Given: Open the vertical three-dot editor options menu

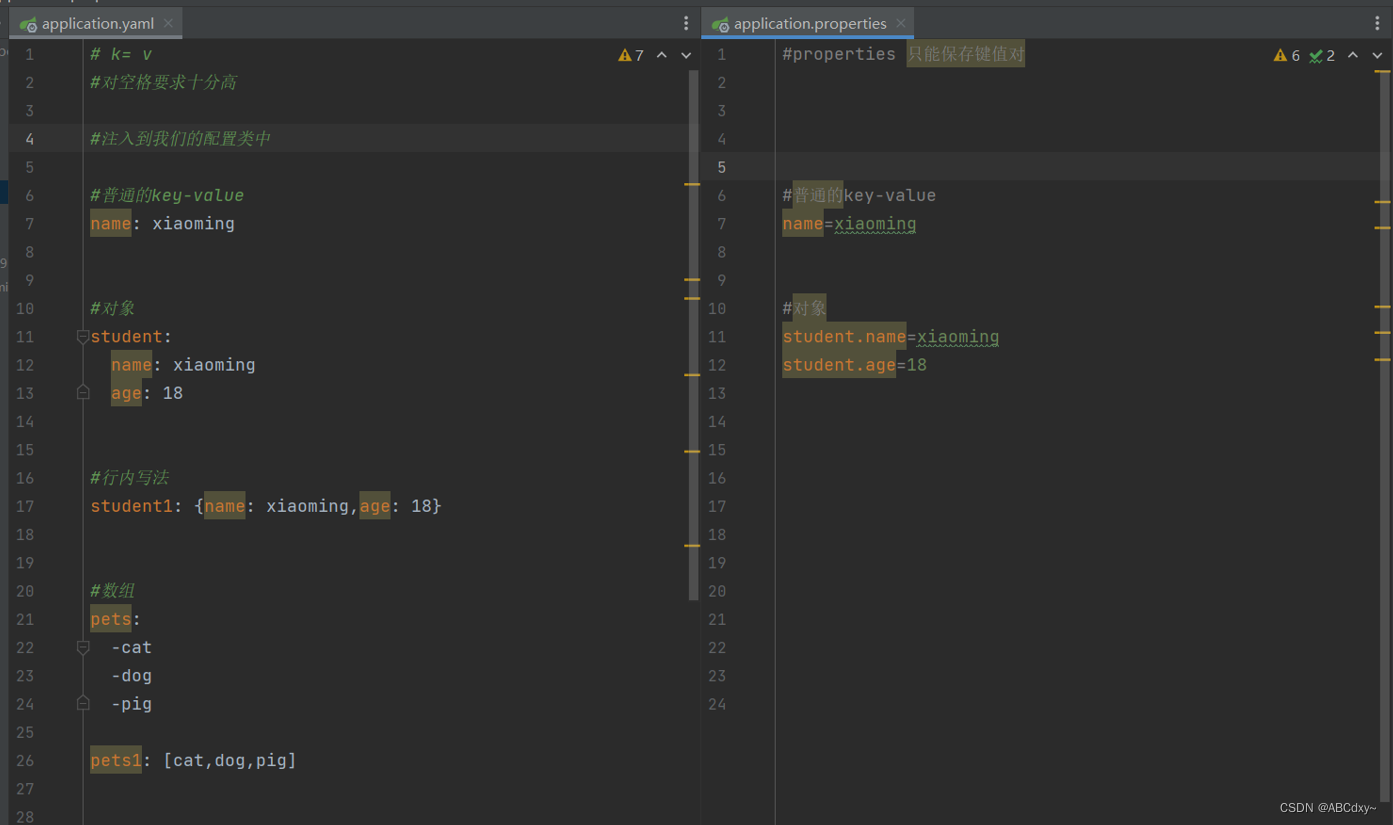Looking at the screenshot, I should [x=686, y=22].
